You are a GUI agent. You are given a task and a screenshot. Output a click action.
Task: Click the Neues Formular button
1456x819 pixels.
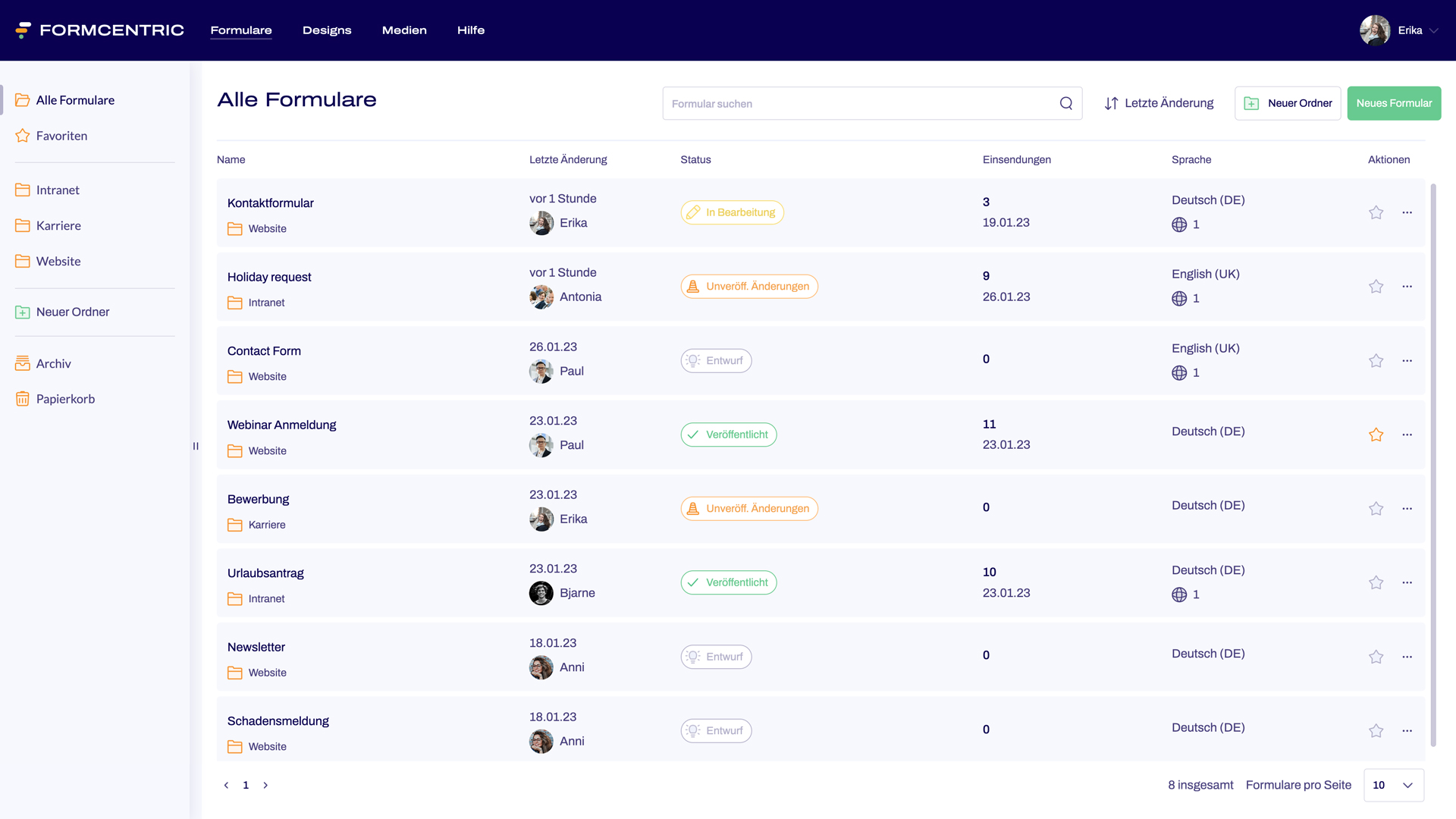(1394, 103)
